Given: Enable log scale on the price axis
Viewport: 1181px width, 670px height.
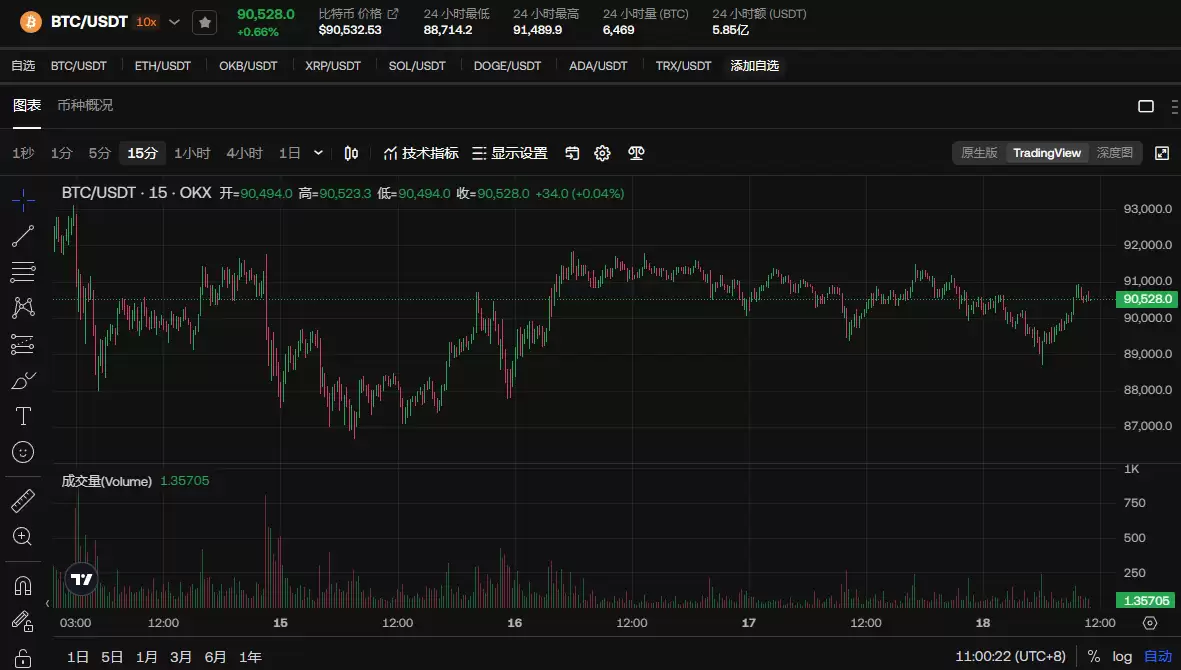Looking at the screenshot, I should point(1121,656).
